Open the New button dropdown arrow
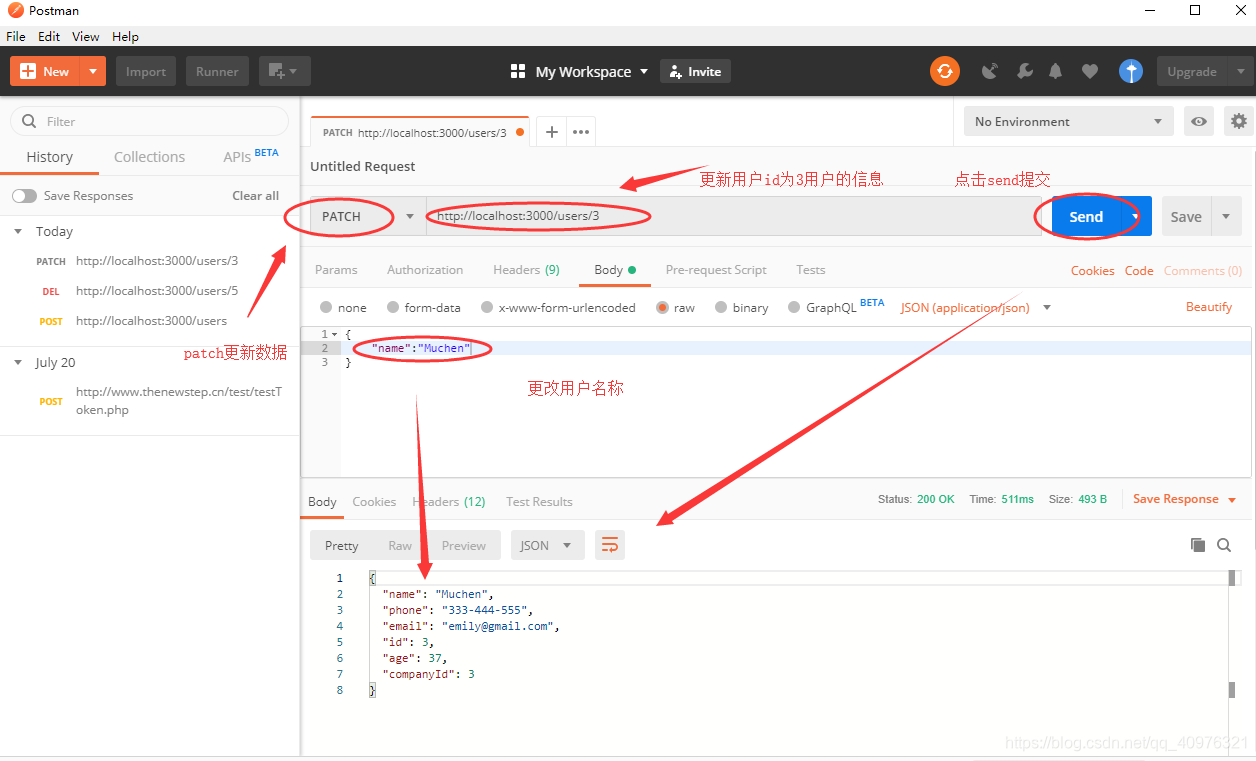Screen dimensions: 1256x761 (93, 71)
